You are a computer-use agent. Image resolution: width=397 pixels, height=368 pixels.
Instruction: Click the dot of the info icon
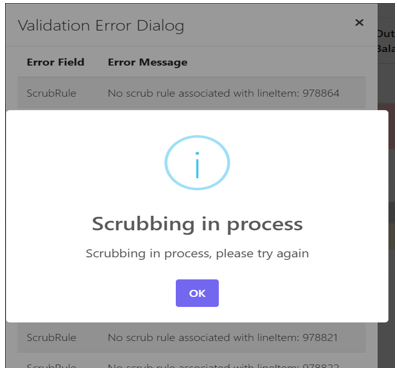(197, 153)
